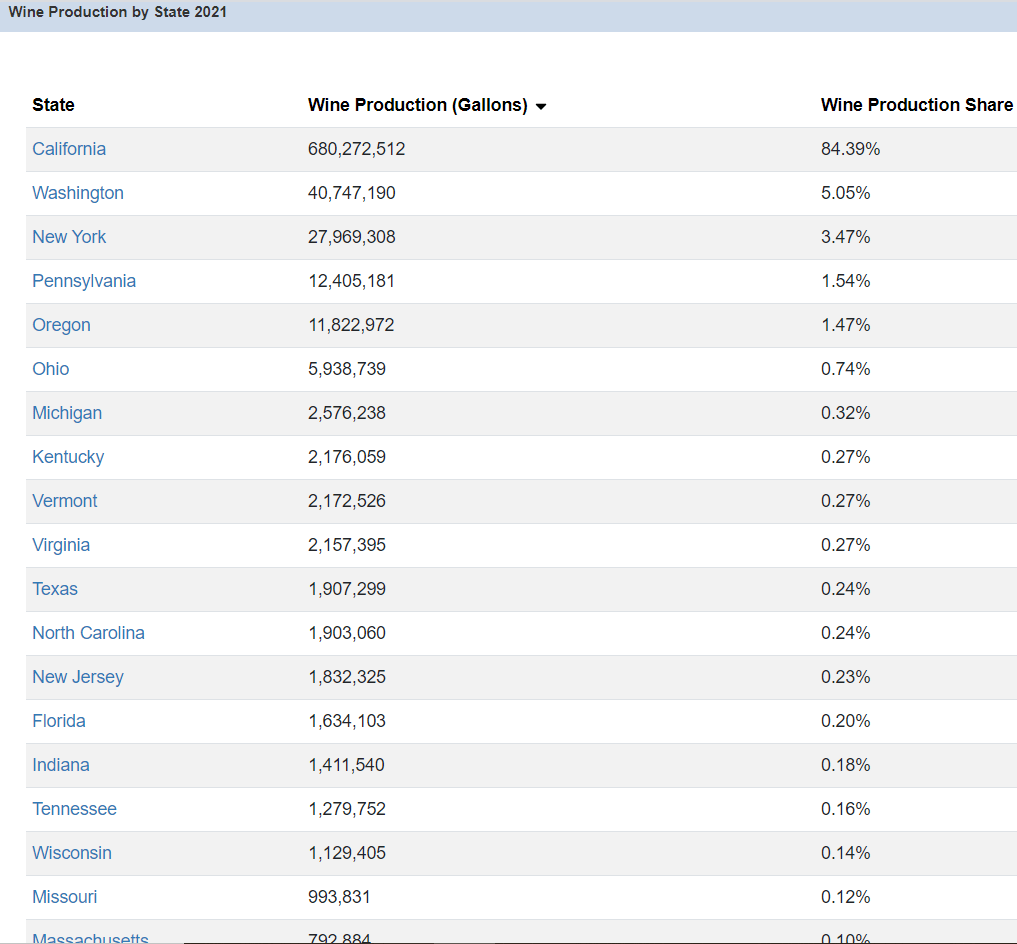Click the State column header

[53, 105]
